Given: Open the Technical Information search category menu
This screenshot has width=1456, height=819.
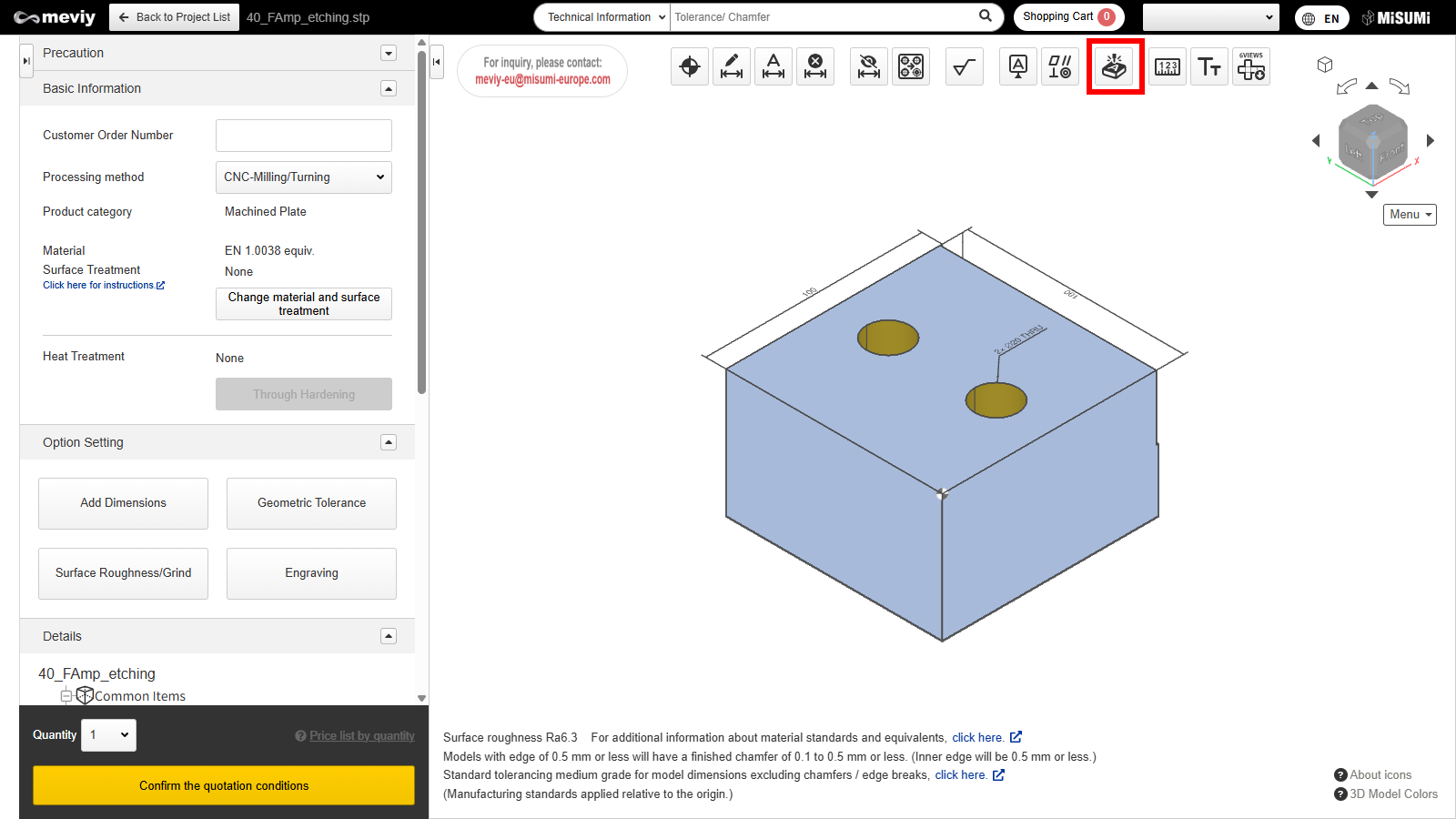Looking at the screenshot, I should coord(602,17).
